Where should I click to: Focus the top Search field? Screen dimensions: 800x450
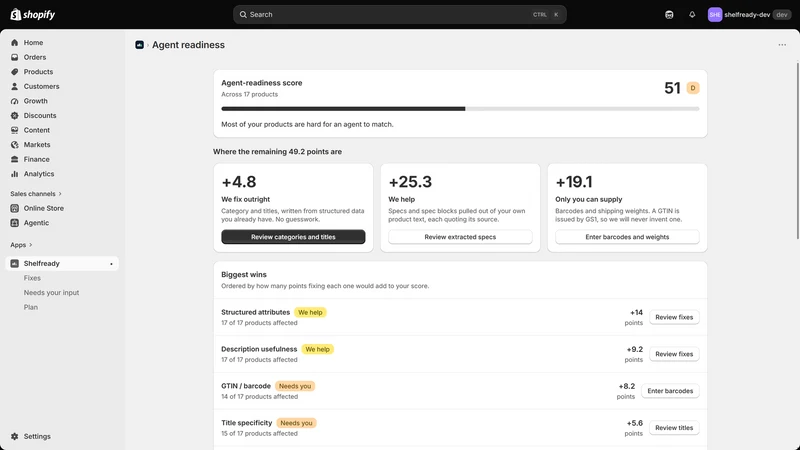point(399,15)
